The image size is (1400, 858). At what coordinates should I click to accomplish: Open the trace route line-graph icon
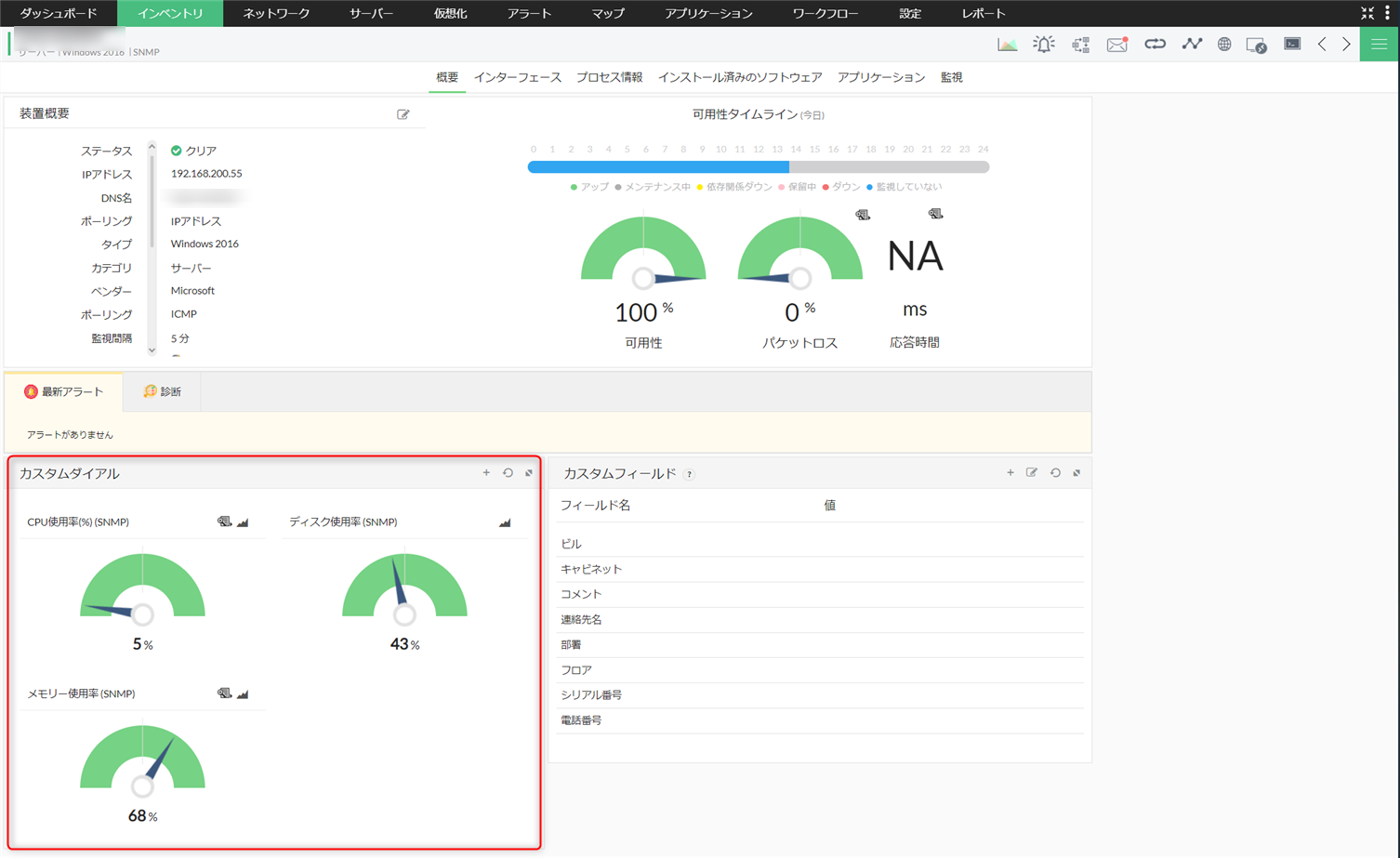point(1192,44)
